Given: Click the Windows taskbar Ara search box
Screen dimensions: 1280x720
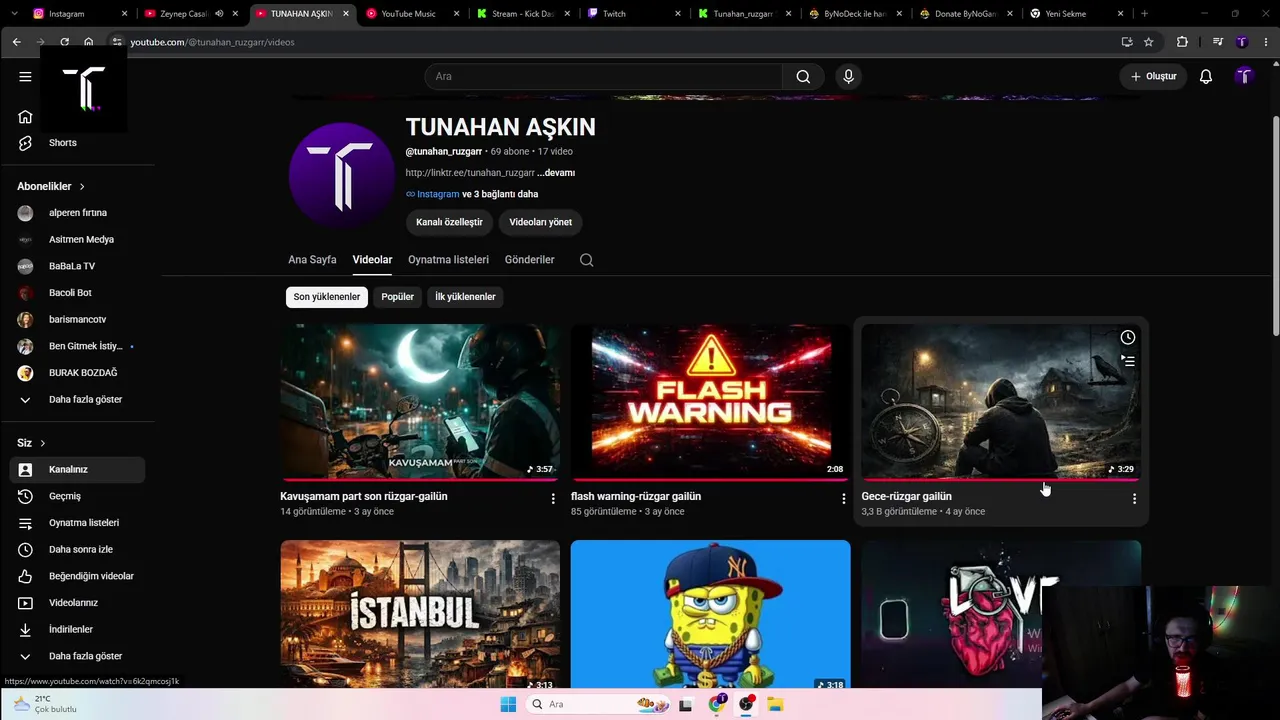Looking at the screenshot, I should [x=596, y=704].
